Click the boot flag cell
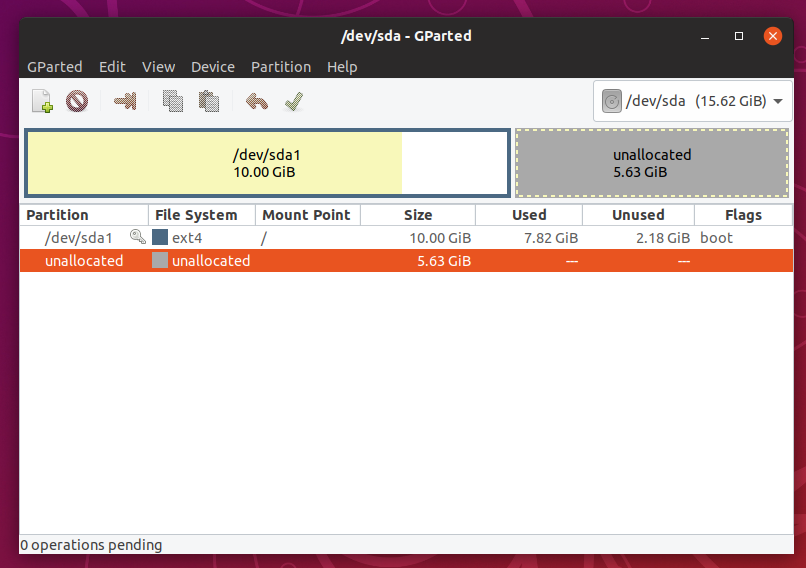The height and width of the screenshot is (568, 806). click(716, 237)
